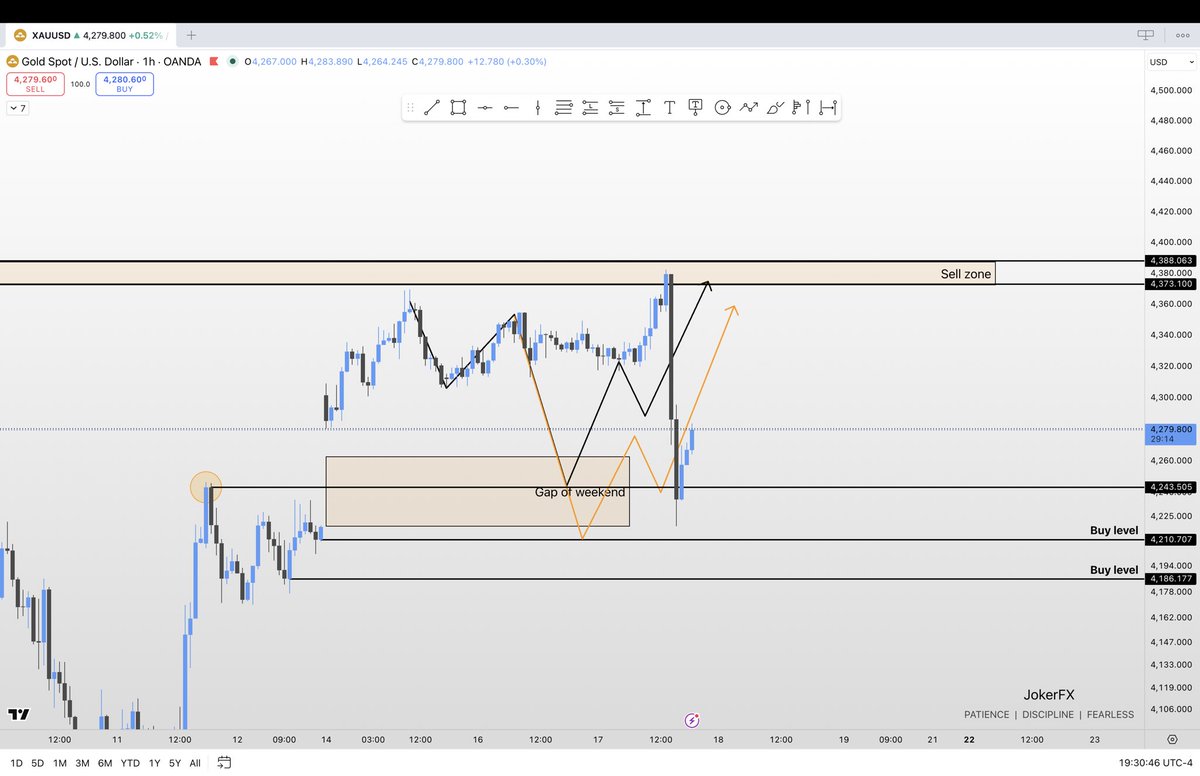Click the 4,388.063 price axis label
The image size is (1200, 776).
[x=1171, y=260]
